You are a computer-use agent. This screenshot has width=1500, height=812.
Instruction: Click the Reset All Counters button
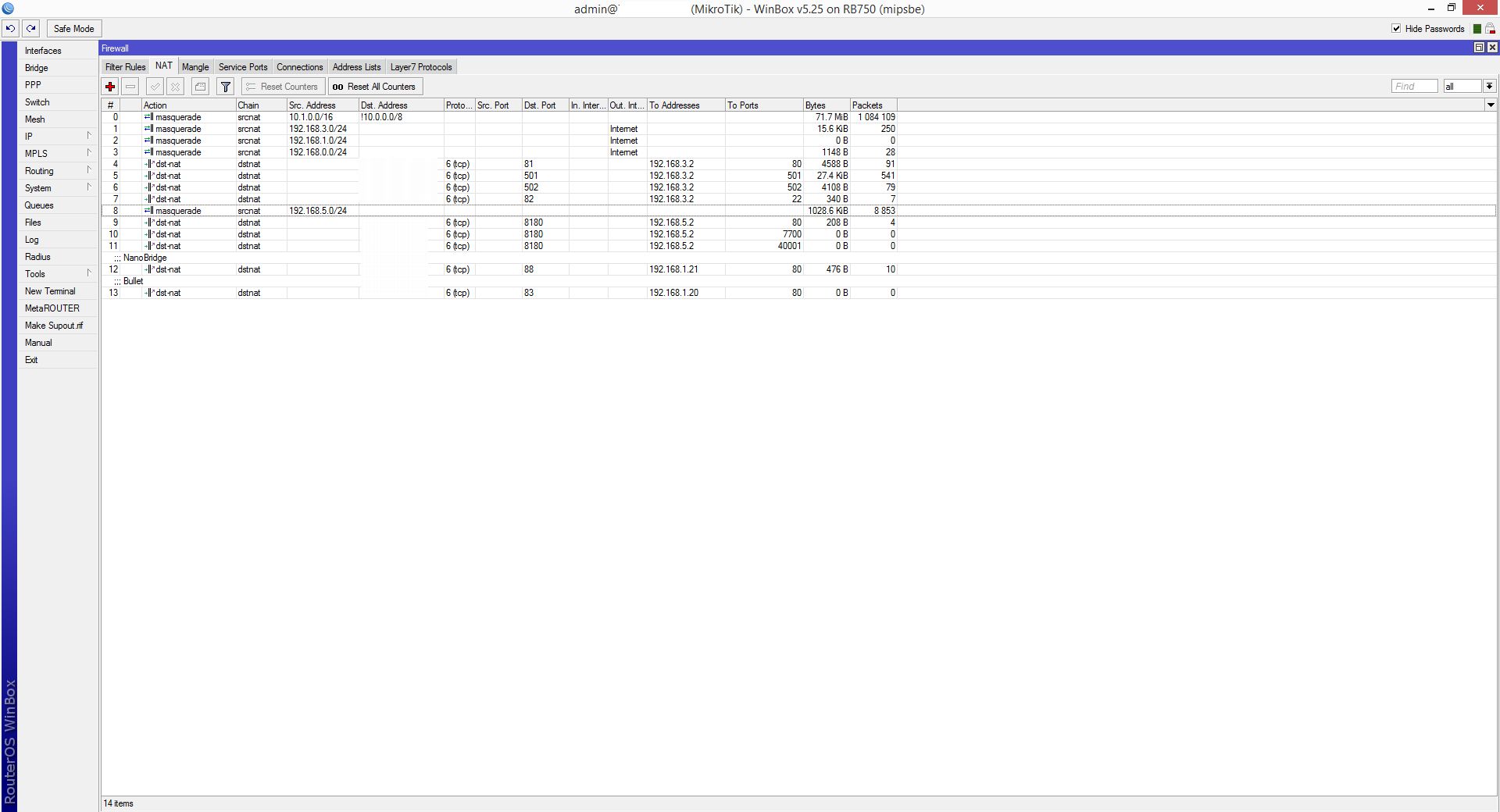point(375,87)
